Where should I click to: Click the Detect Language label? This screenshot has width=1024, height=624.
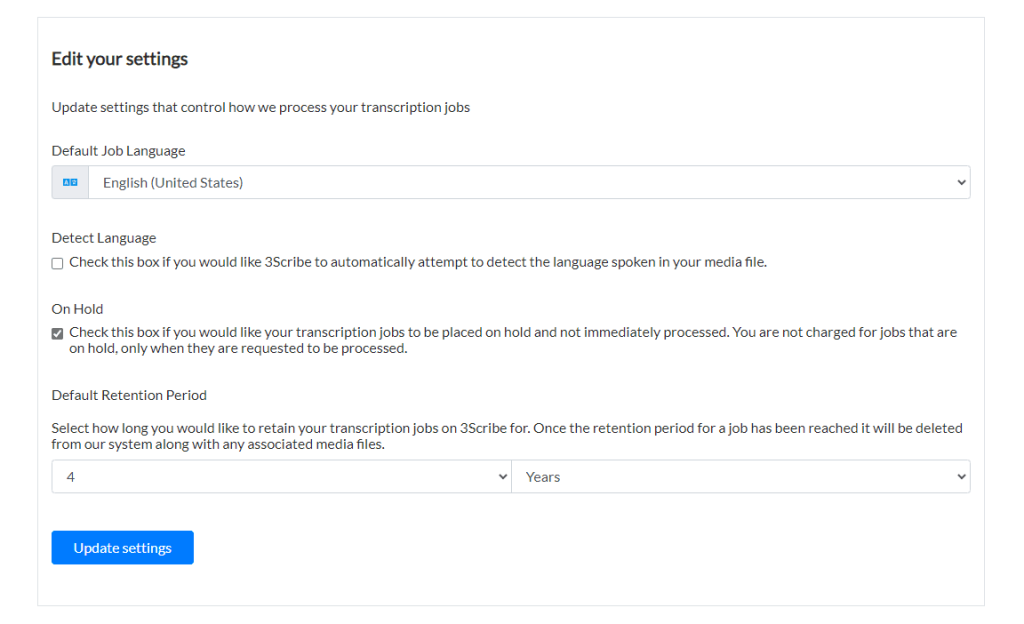(x=104, y=238)
